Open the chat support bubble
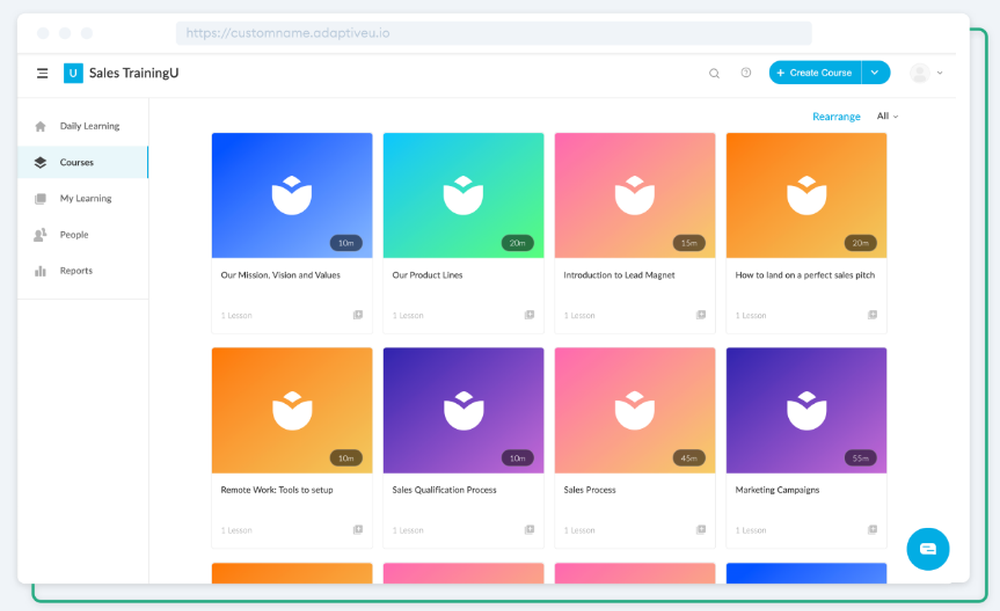This screenshot has height=611, width=1000. pyautogui.click(x=928, y=549)
